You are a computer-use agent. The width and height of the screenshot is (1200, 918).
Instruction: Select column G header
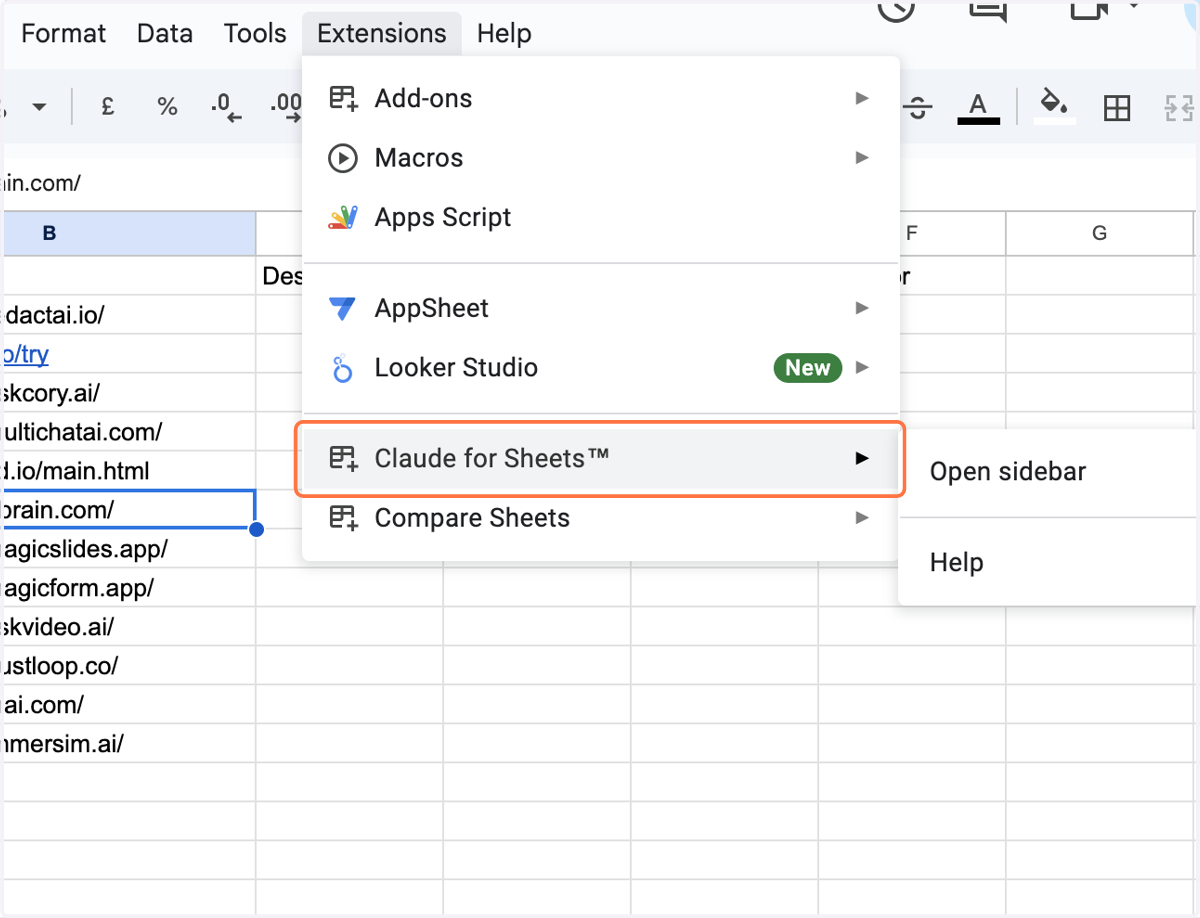click(1100, 233)
